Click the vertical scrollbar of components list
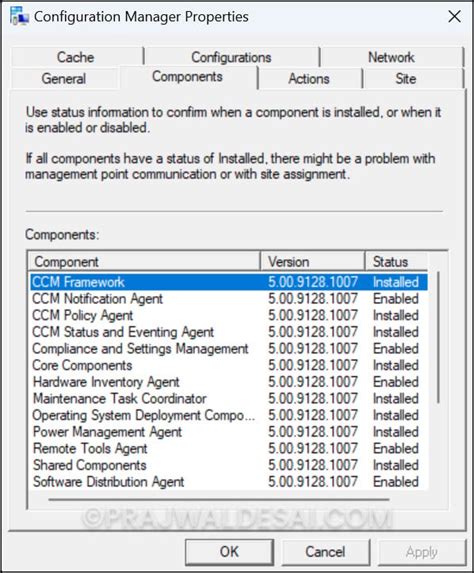 click(x=438, y=338)
